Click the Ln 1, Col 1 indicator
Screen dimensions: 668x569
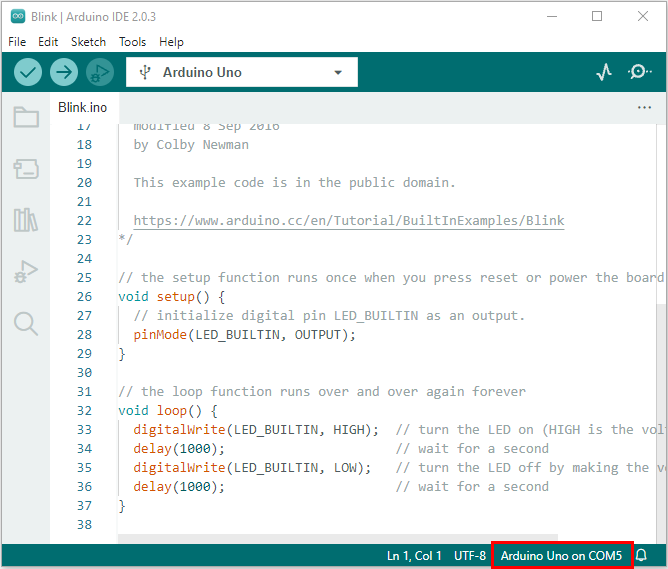coord(414,555)
